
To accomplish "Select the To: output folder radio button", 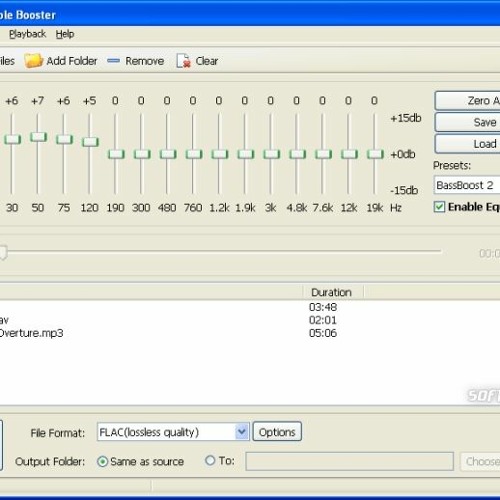I will (x=210, y=461).
